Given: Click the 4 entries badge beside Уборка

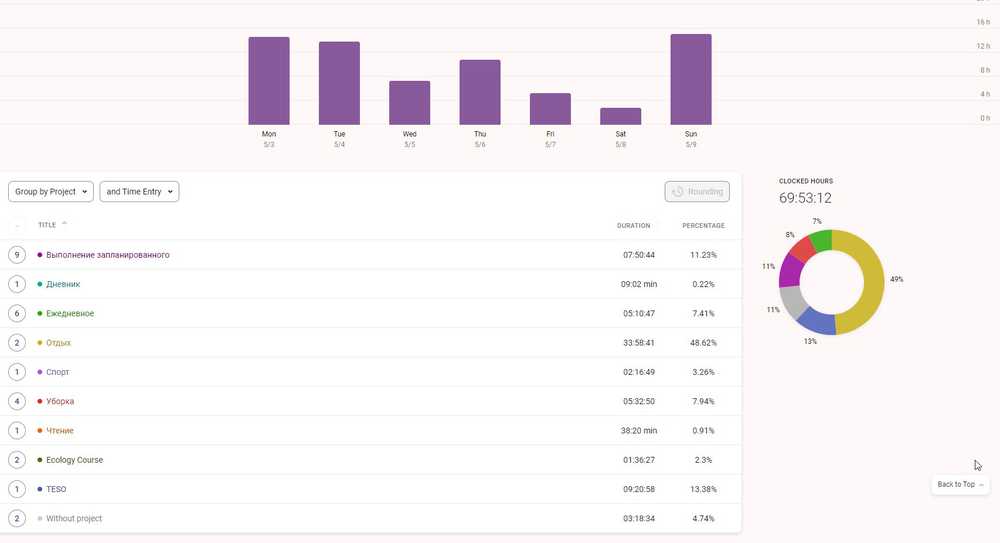Looking at the screenshot, I should (x=16, y=401).
